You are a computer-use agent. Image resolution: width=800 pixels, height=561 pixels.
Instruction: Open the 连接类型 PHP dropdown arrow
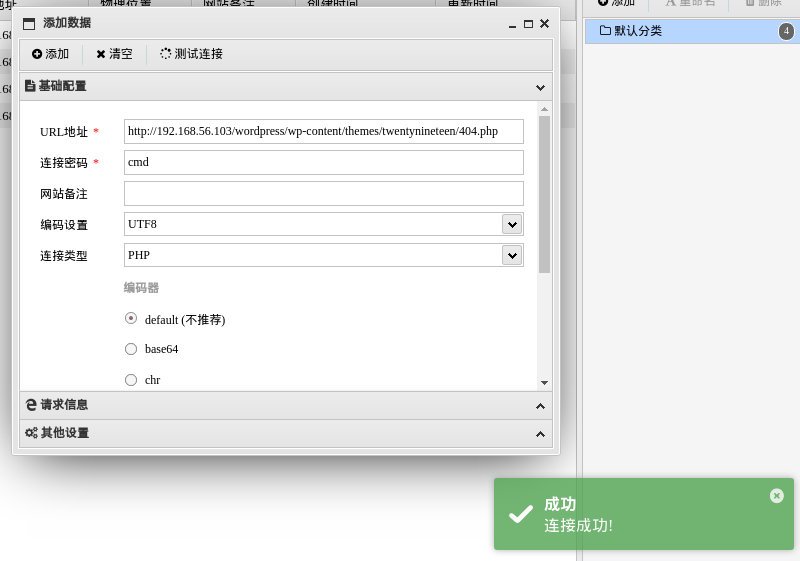pyautogui.click(x=512, y=256)
